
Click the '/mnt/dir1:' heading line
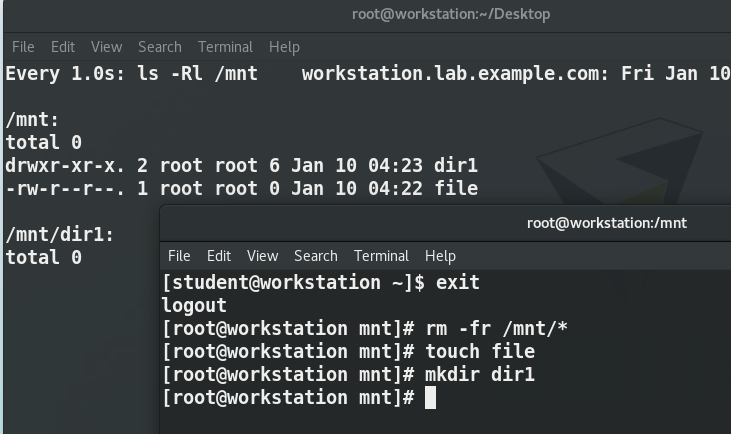point(60,234)
